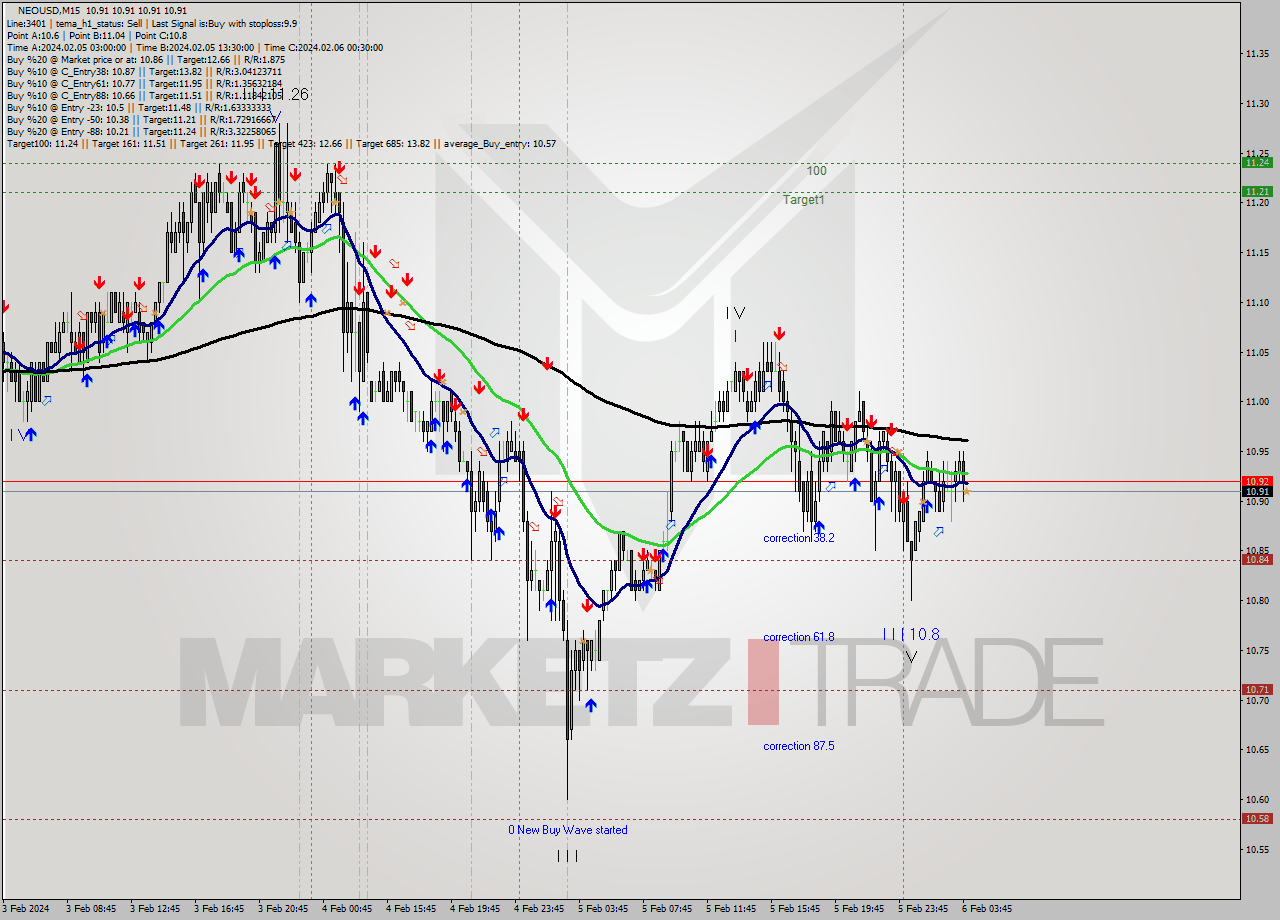Click the 10.55 price axis label

1257,850
